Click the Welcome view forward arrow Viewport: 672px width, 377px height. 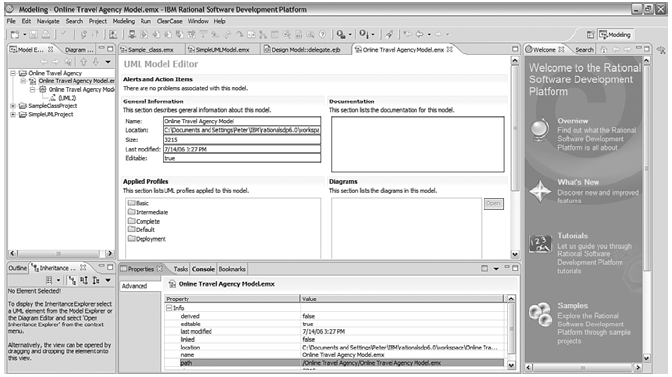tap(626, 50)
